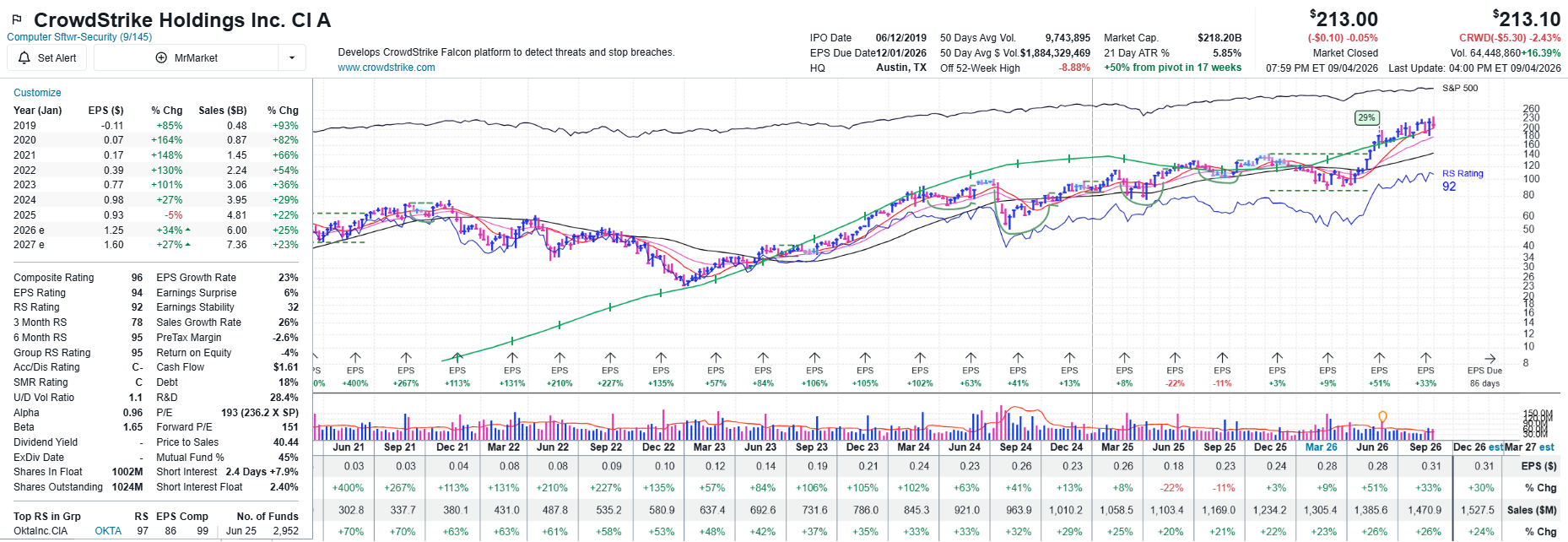1568x542 pixels.
Task: Click the EPS Due right-arrow marker
Action: tap(1490, 359)
